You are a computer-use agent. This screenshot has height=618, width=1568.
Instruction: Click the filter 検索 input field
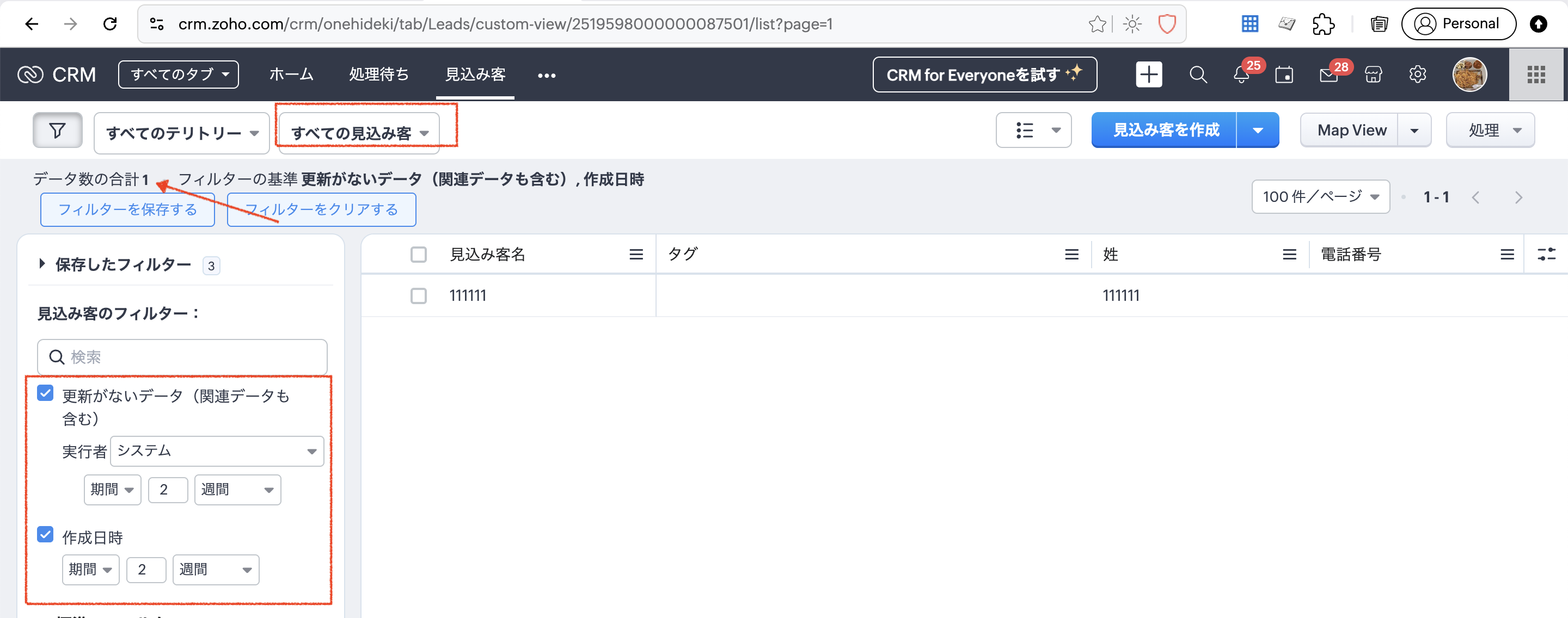pos(182,357)
